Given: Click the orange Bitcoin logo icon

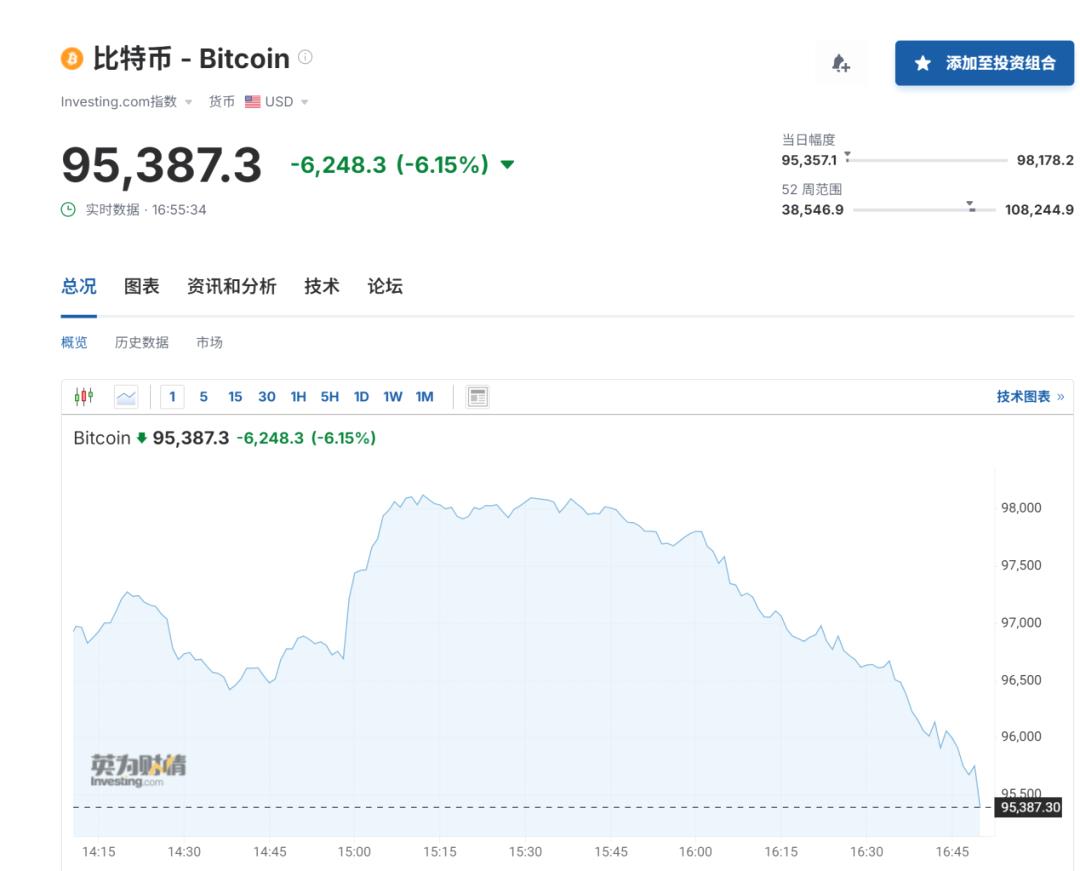Looking at the screenshot, I should (x=72, y=59).
